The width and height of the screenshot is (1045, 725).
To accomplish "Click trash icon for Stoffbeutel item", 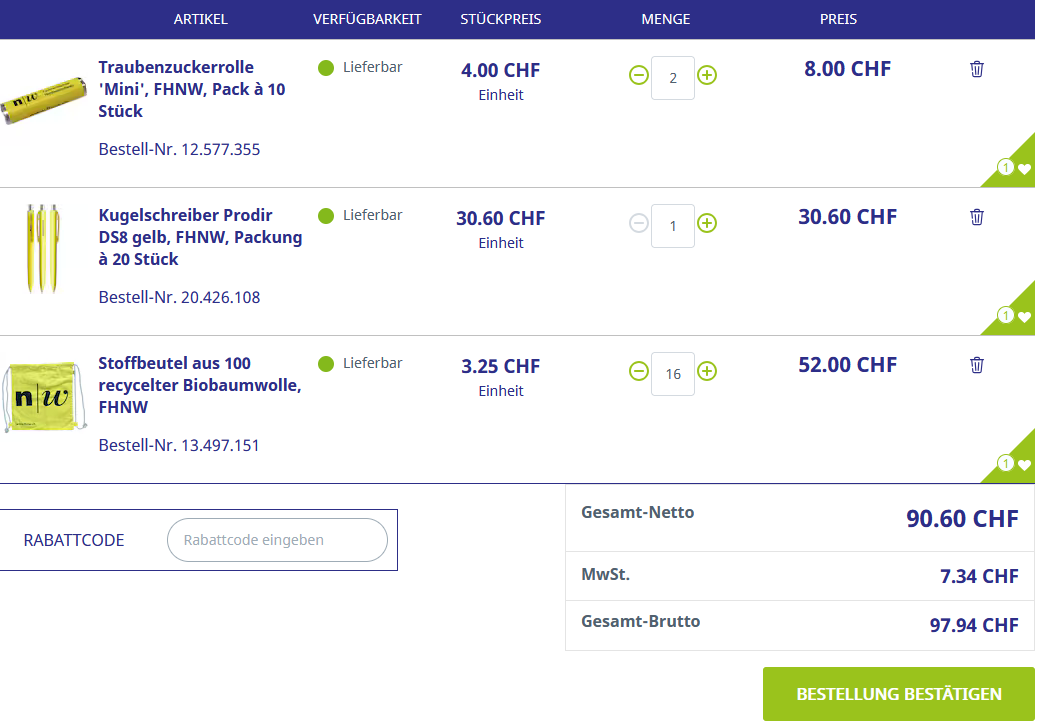I will pos(977,365).
